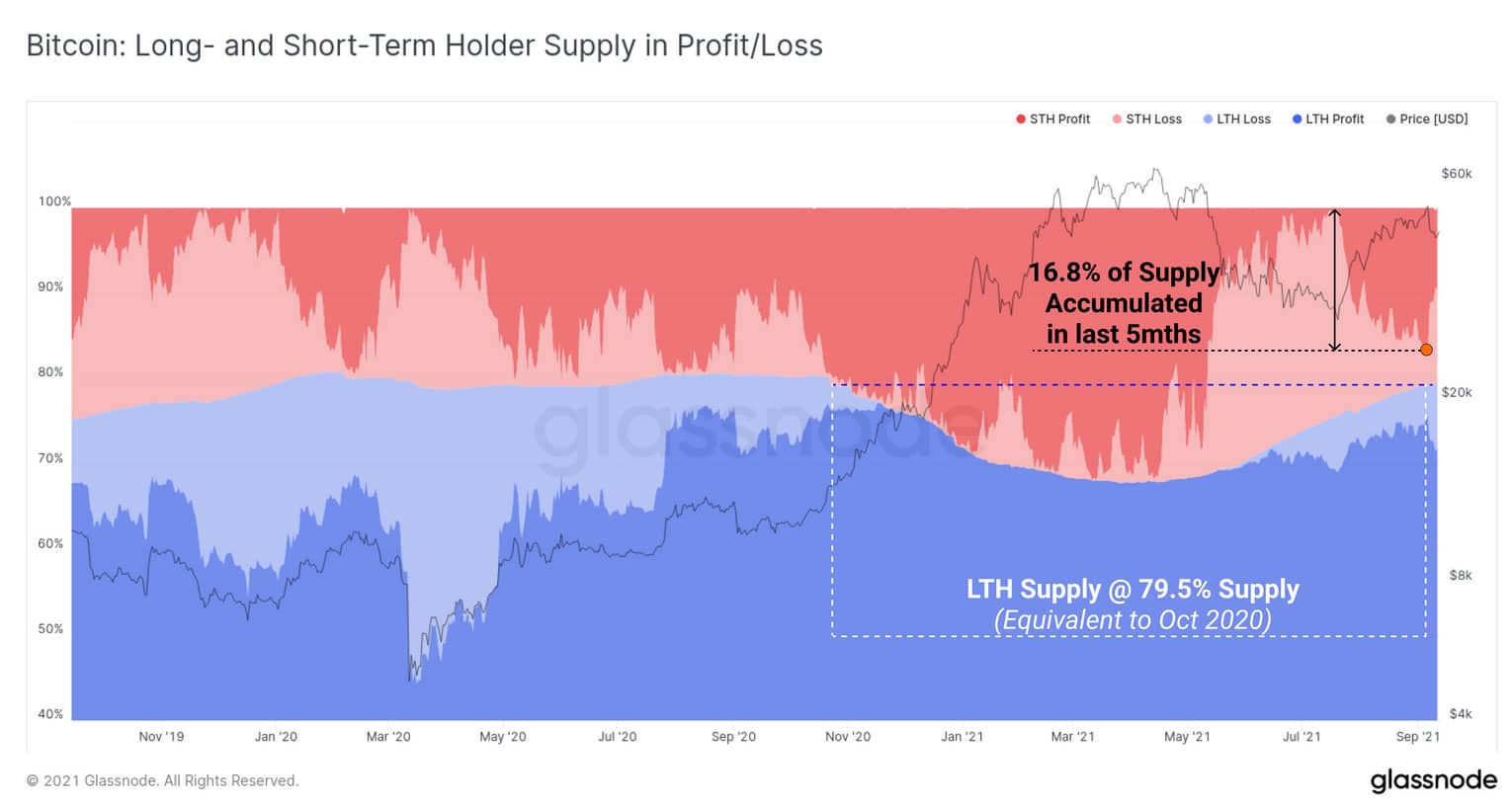Viewport: 1512px width, 804px height.
Task: Click the Equivalent to Oct 2020 text
Action: [x=1133, y=620]
